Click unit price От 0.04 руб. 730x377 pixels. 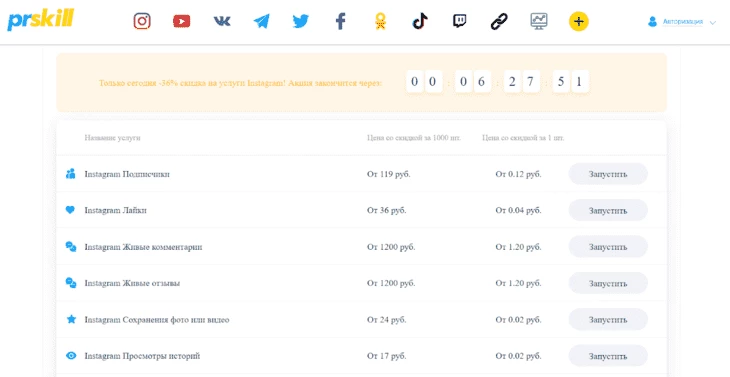pos(518,210)
